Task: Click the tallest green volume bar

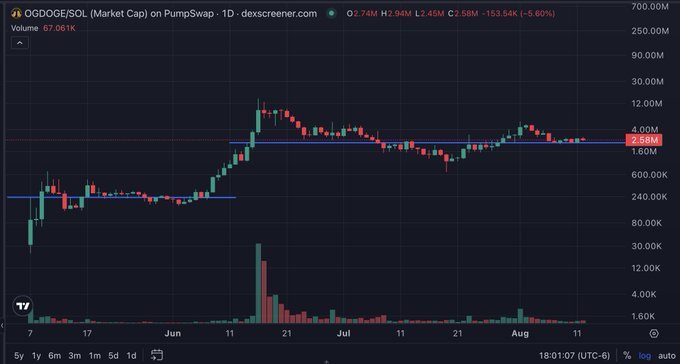Action: pyautogui.click(x=258, y=283)
